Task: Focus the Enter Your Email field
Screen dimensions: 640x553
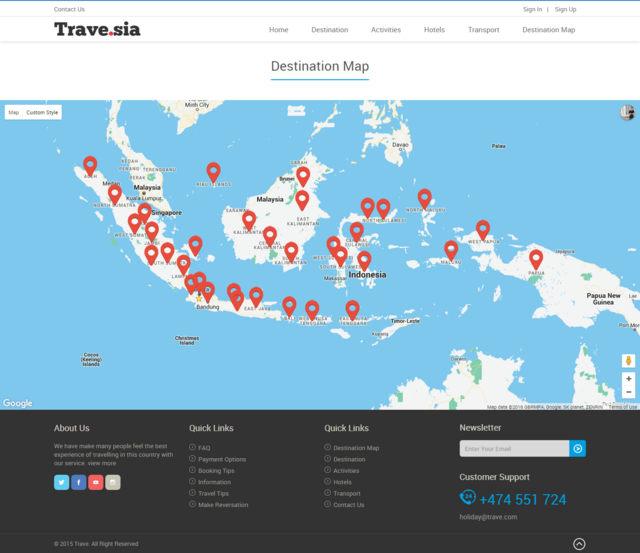Action: 514,449
